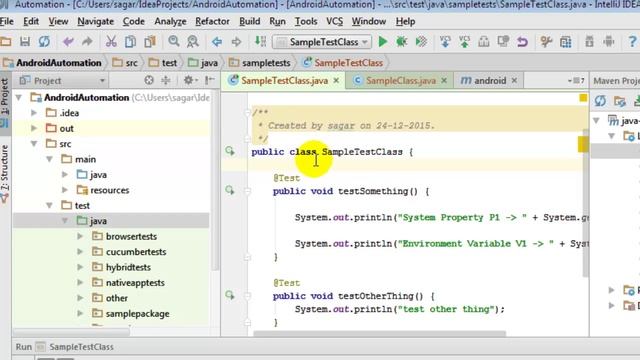Show hidden editor tabs list

576,81
